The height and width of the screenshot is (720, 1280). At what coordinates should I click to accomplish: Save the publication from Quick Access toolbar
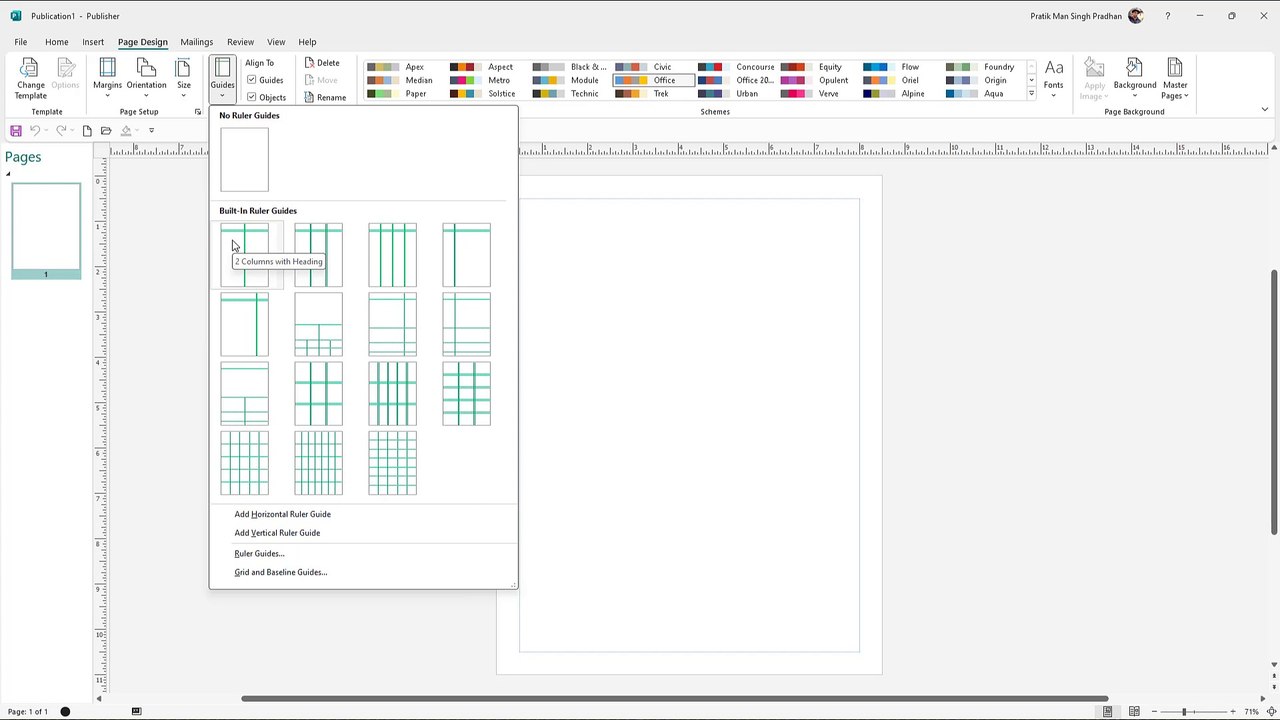[16, 131]
